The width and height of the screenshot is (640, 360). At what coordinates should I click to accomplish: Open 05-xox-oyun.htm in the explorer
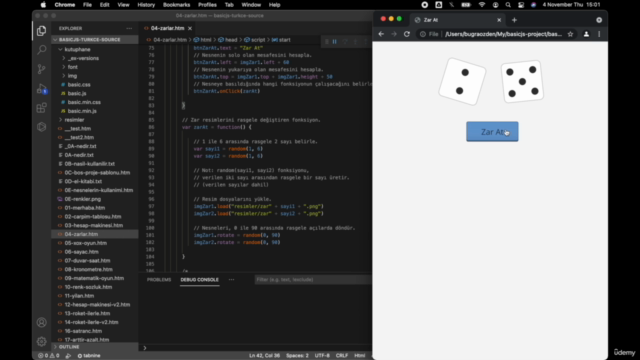86,243
